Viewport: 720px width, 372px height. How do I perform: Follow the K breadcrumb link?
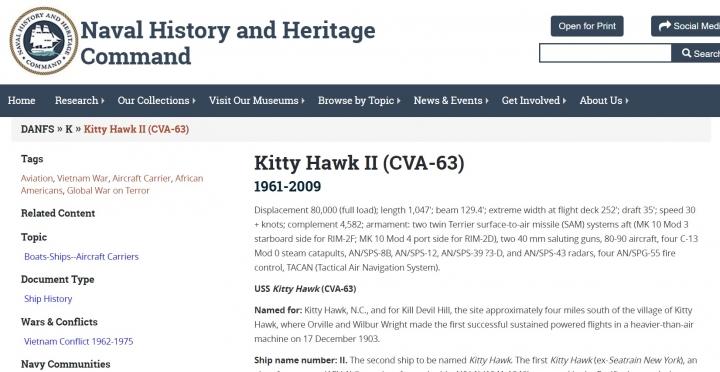pos(68,129)
